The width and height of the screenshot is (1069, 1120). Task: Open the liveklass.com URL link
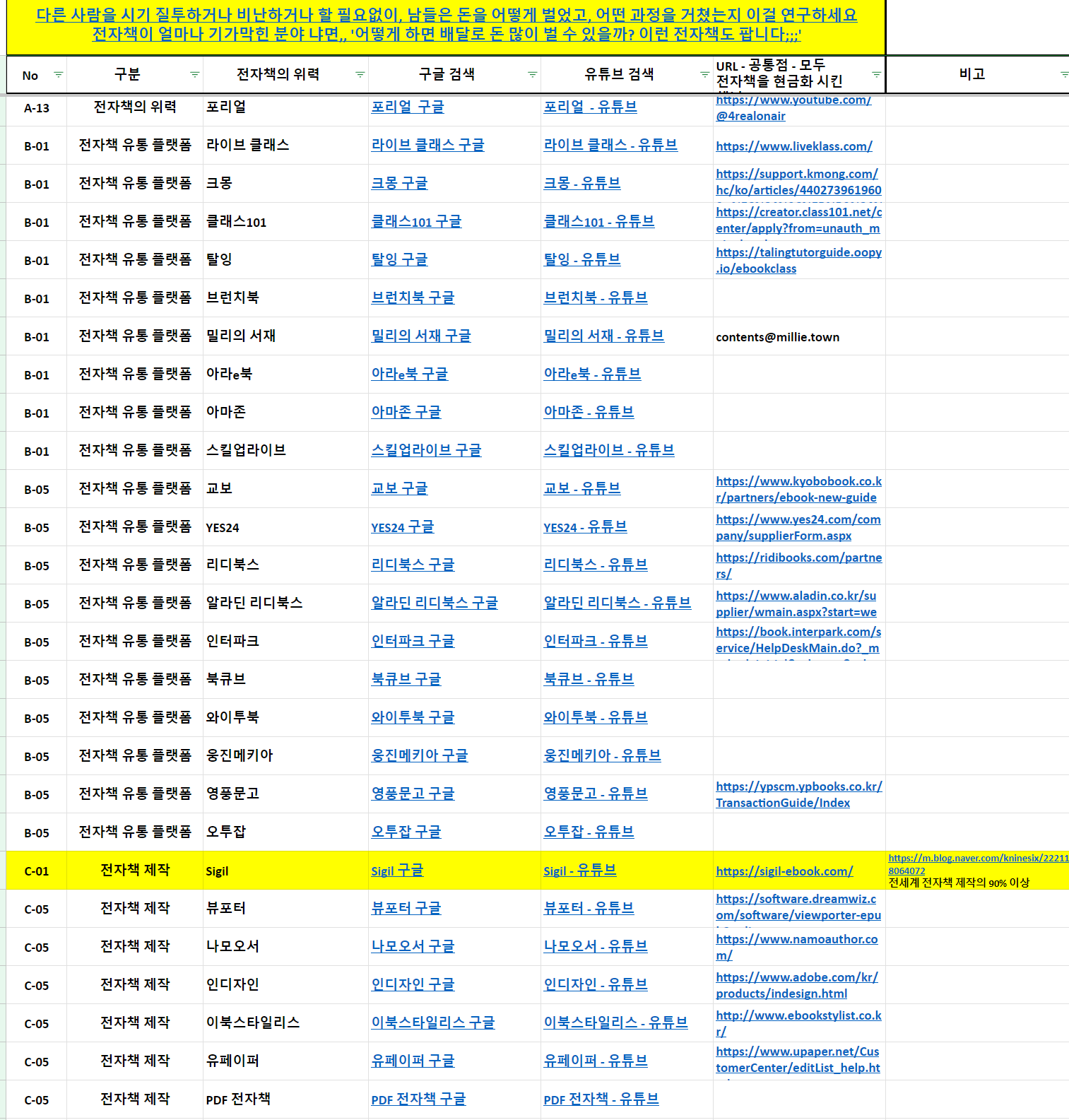[x=794, y=146]
